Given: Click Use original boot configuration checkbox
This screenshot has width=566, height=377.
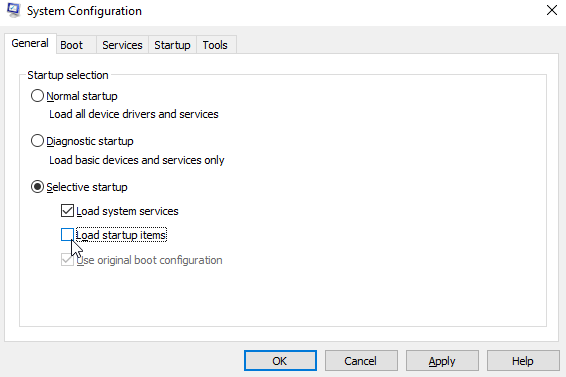Looking at the screenshot, I should point(68,260).
